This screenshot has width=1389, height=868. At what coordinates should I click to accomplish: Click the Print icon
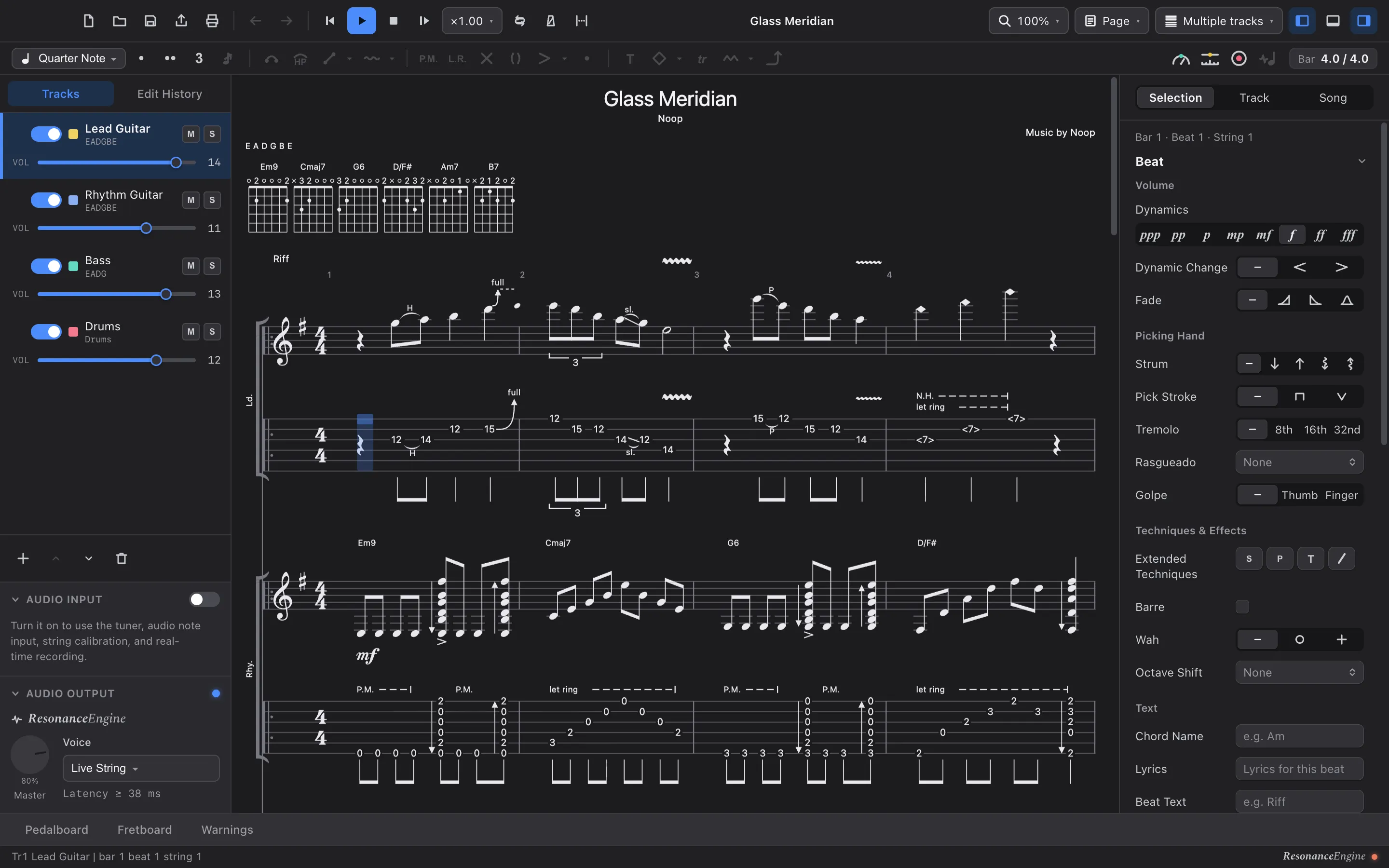(212, 21)
